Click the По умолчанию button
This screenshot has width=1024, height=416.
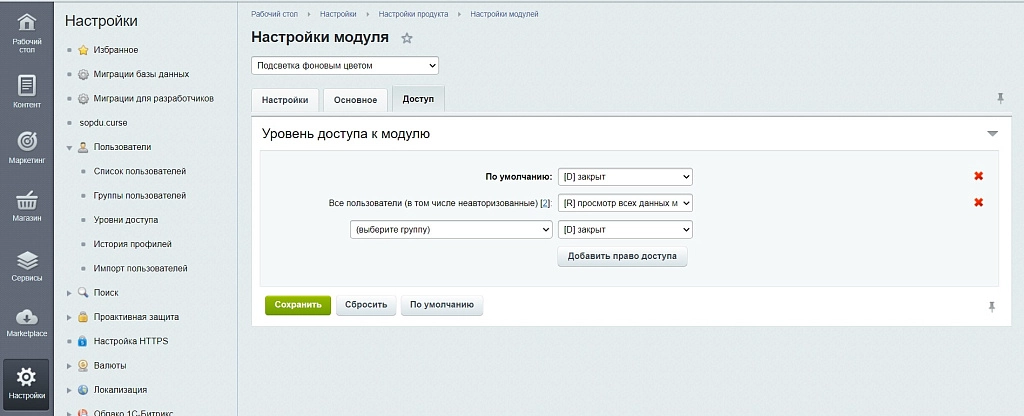coord(441,305)
